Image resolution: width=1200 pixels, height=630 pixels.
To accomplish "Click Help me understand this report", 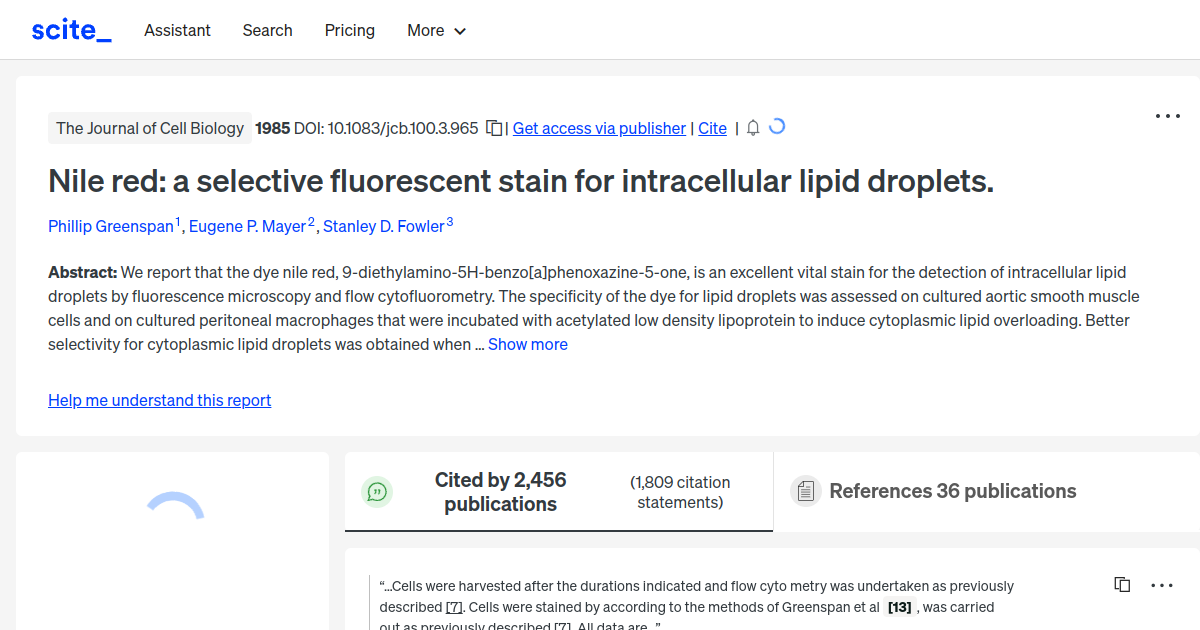I will pos(159,400).
